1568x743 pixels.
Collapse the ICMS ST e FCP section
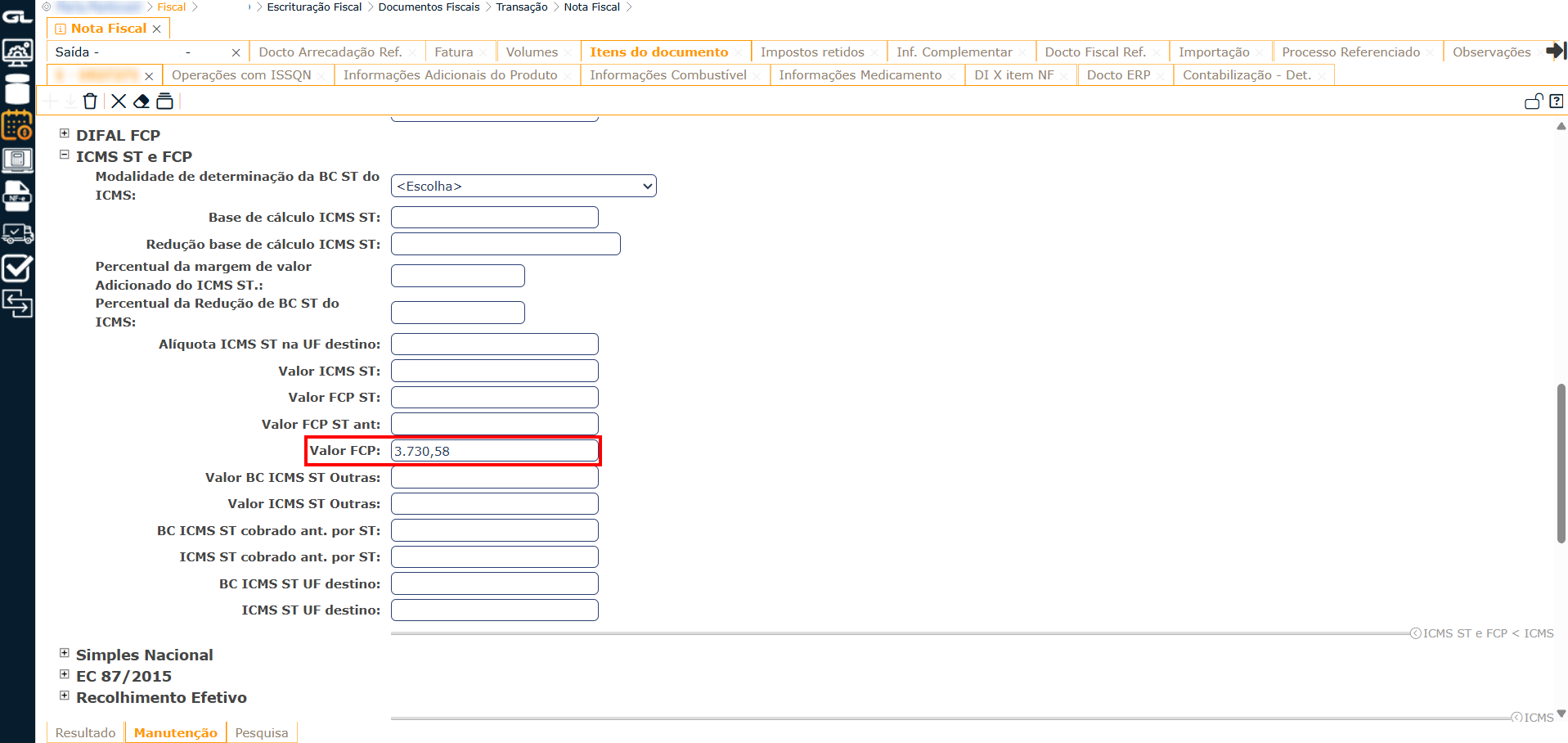pyautogui.click(x=65, y=155)
